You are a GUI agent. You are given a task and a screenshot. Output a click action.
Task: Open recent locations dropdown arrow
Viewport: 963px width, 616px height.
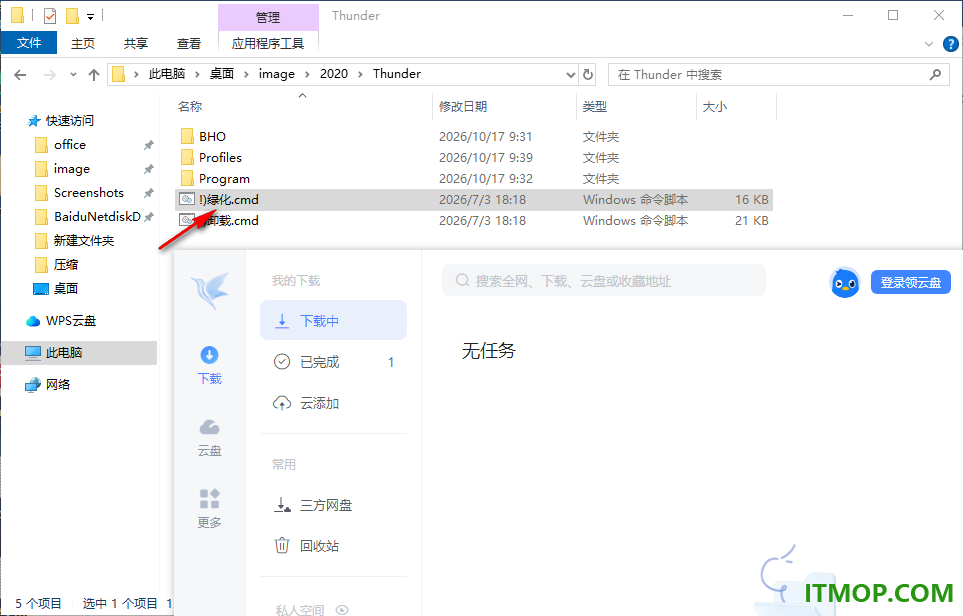(73, 75)
